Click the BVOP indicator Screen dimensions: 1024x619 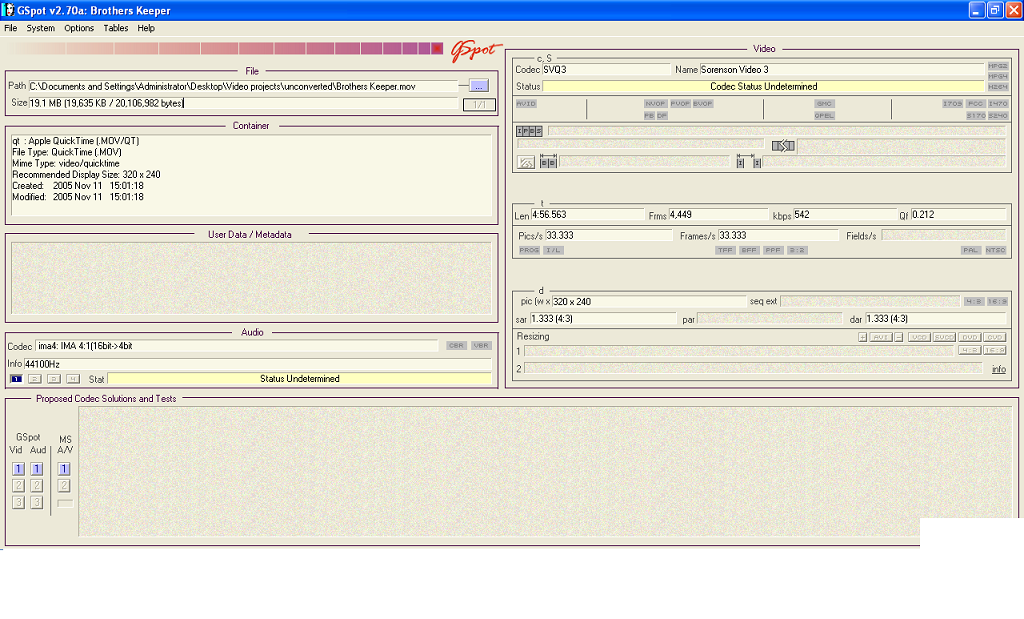(x=703, y=104)
